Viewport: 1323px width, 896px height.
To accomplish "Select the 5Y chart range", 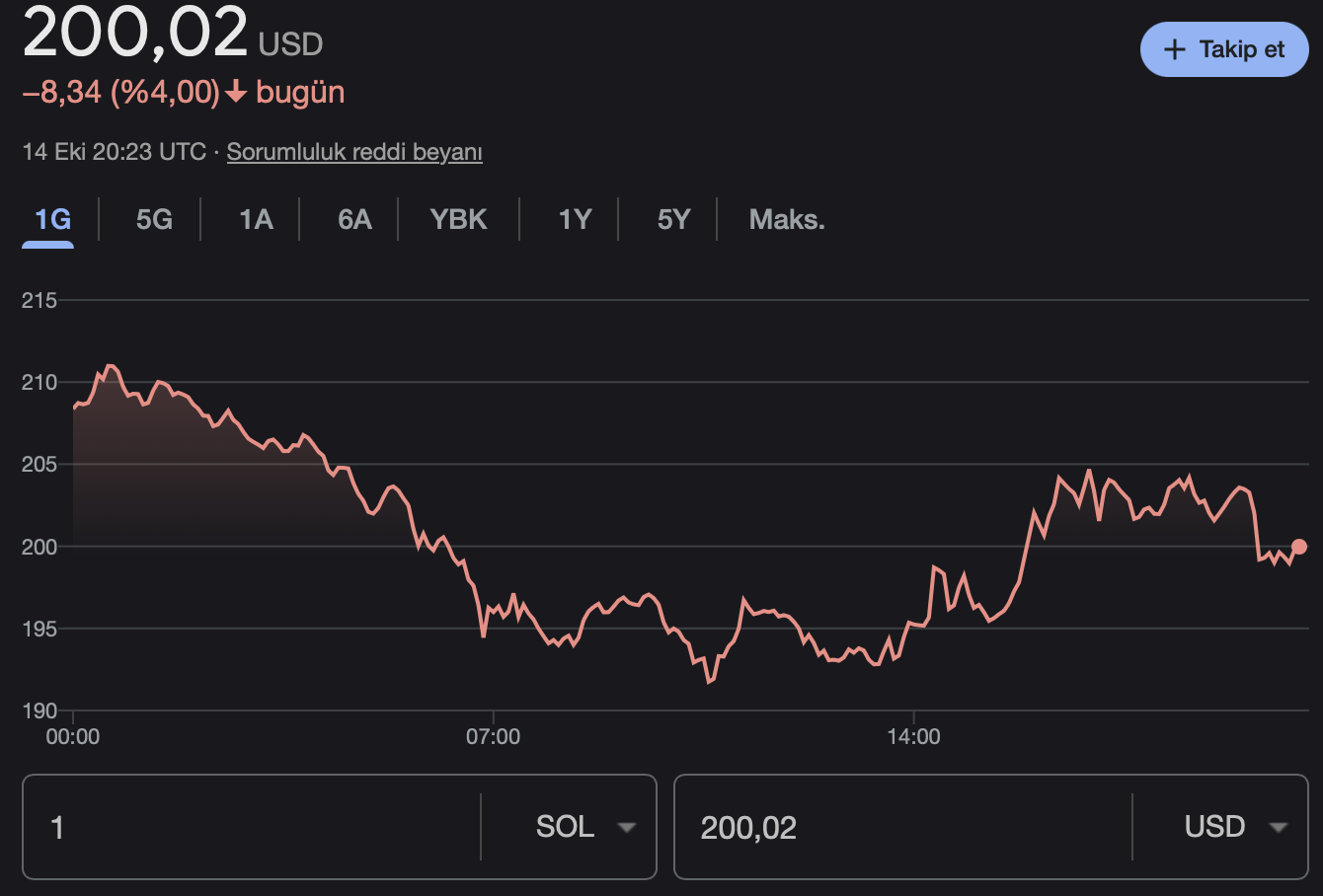I will tap(673, 219).
